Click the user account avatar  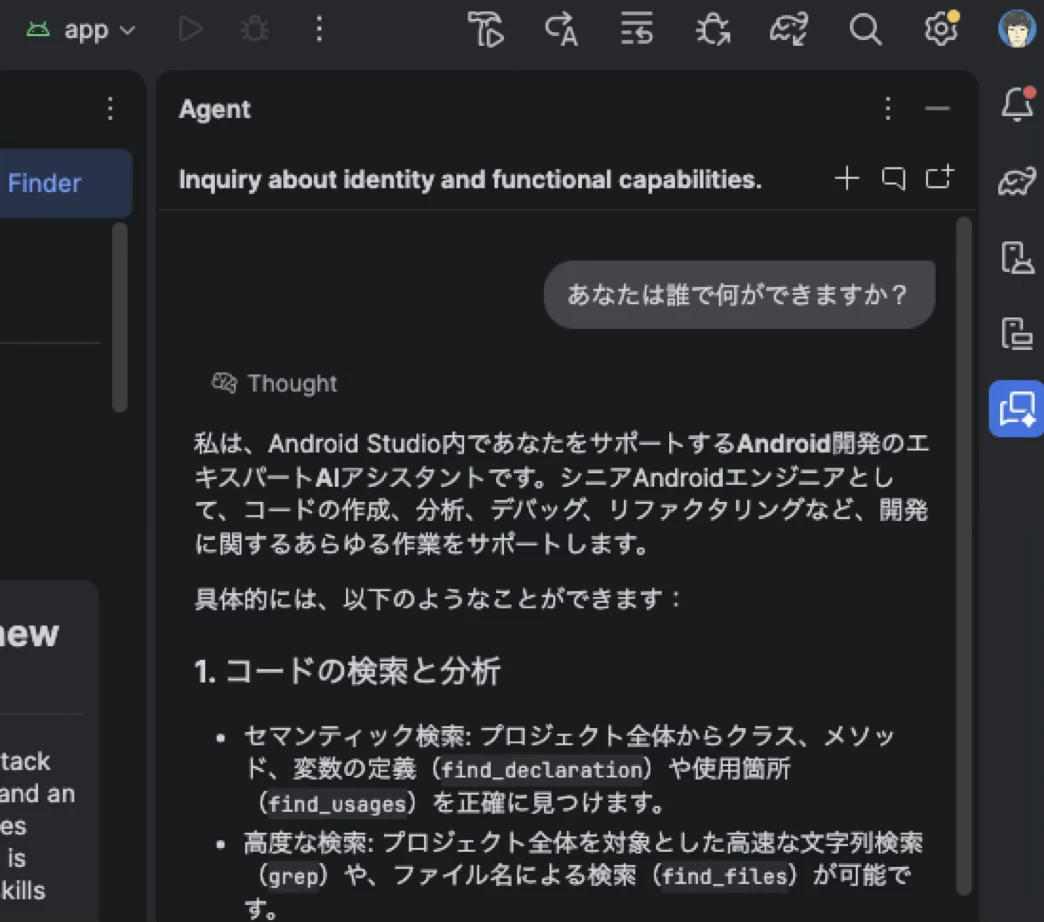(x=1017, y=29)
